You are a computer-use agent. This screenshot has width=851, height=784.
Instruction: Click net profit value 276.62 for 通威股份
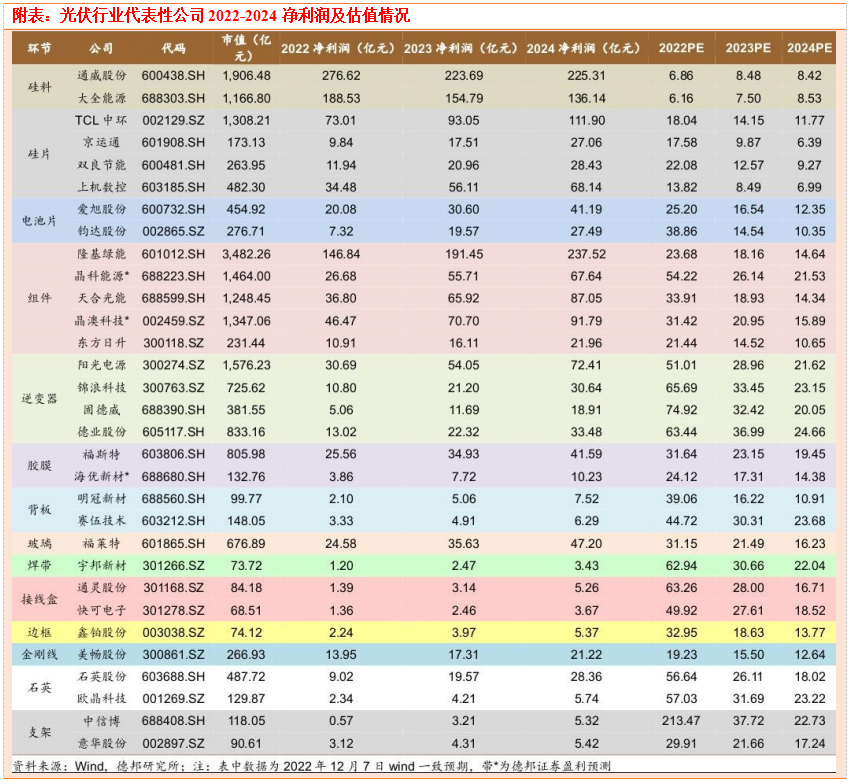(341, 75)
